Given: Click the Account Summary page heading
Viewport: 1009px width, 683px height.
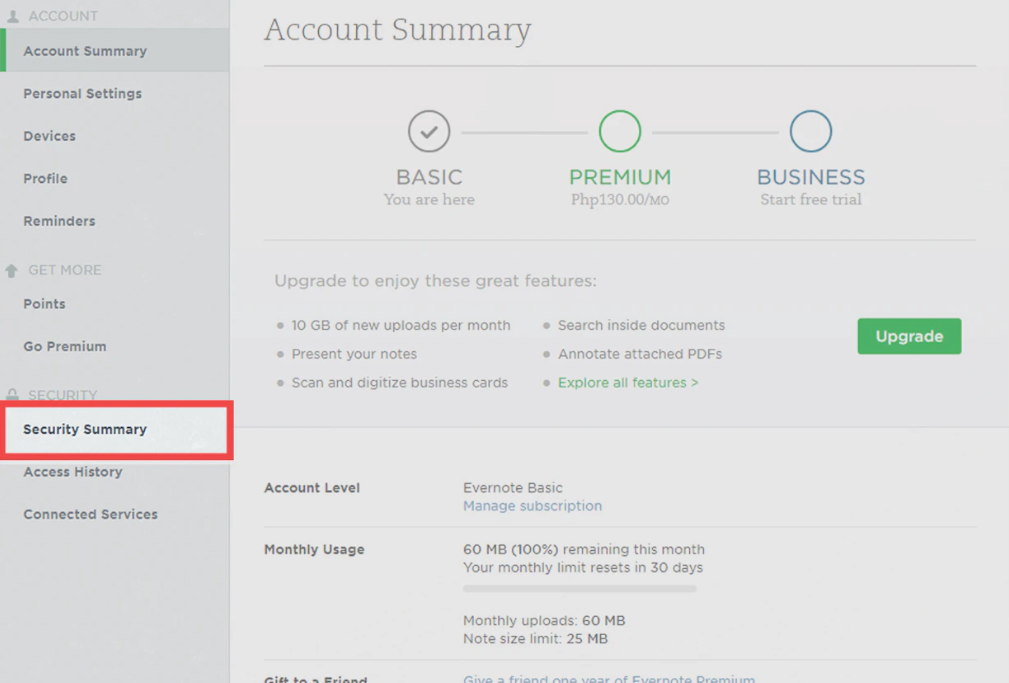Looking at the screenshot, I should point(398,30).
